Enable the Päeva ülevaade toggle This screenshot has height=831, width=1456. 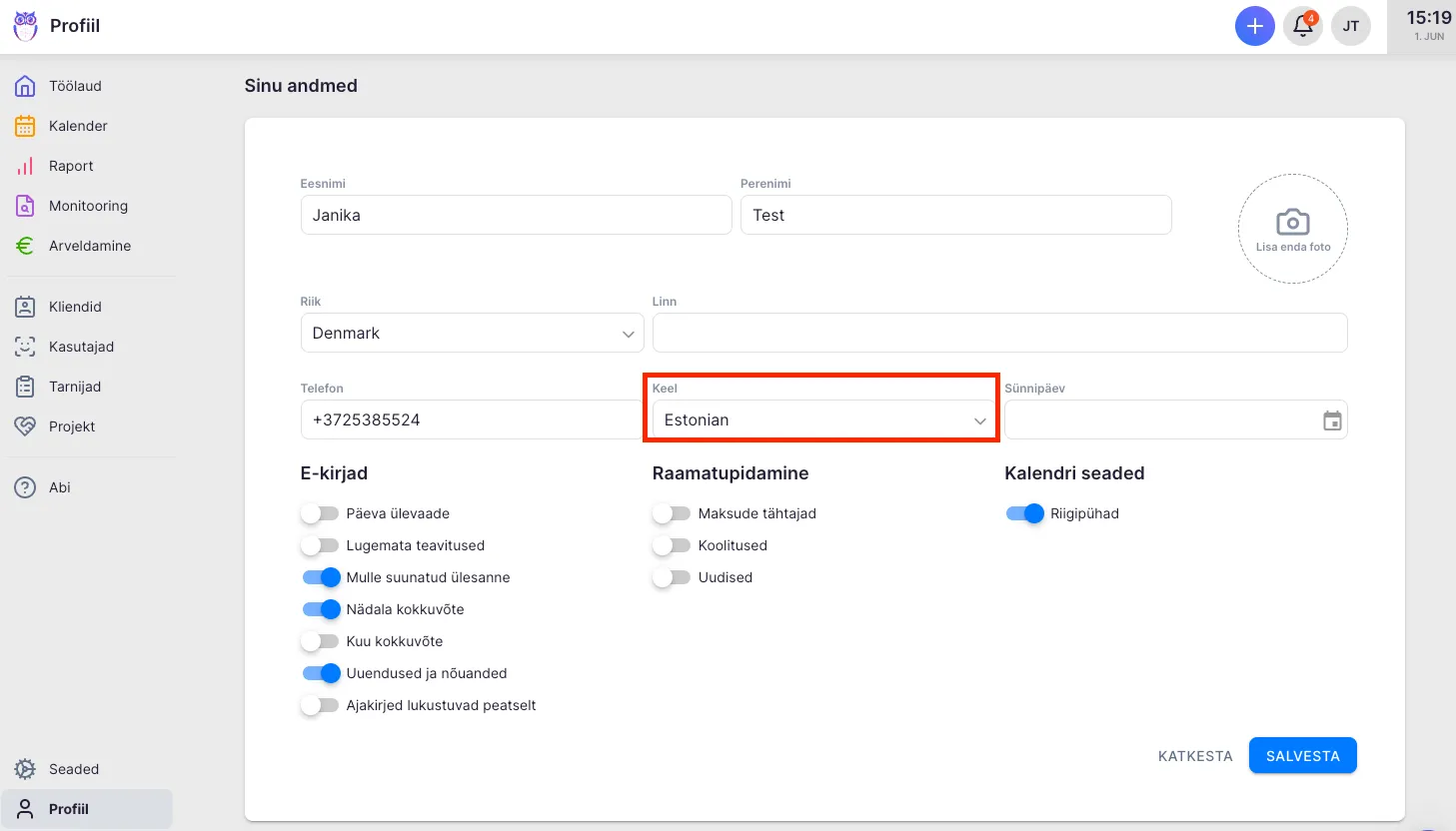pos(320,513)
